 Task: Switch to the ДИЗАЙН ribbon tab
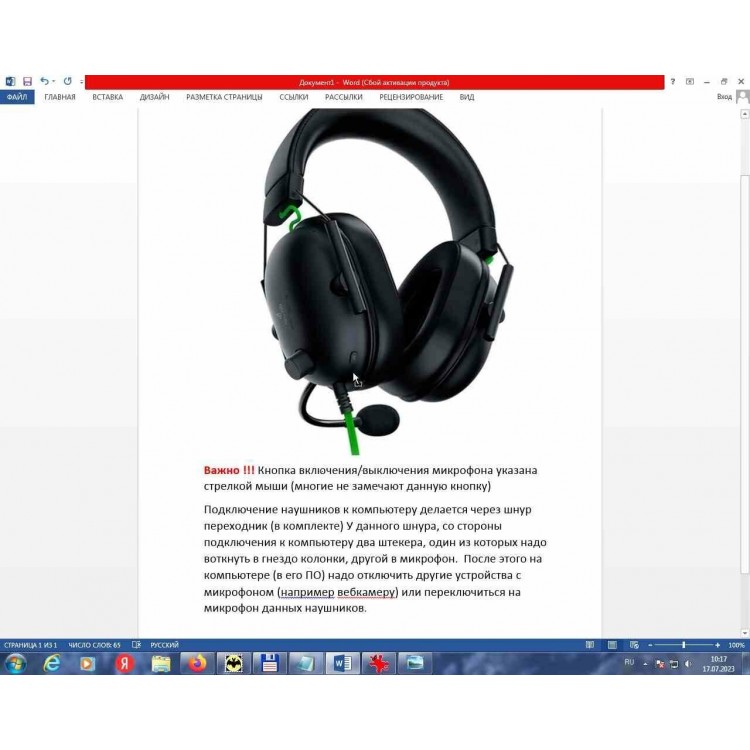(x=154, y=97)
